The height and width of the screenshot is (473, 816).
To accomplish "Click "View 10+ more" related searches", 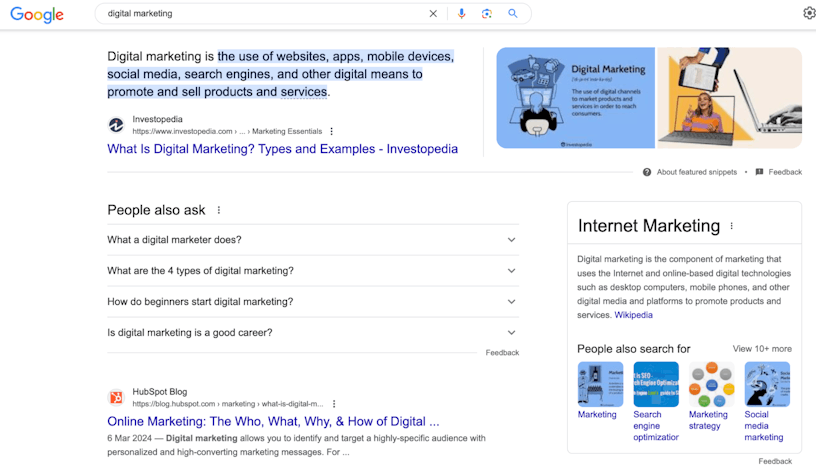I will (761, 349).
